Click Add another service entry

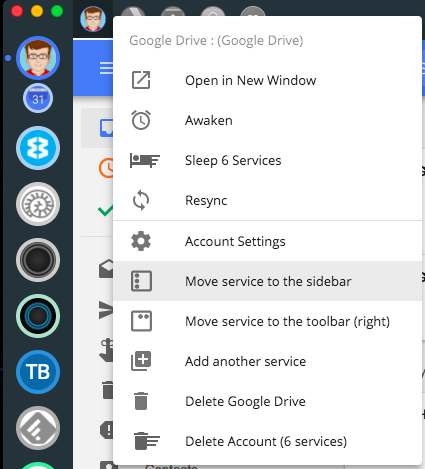(267, 361)
